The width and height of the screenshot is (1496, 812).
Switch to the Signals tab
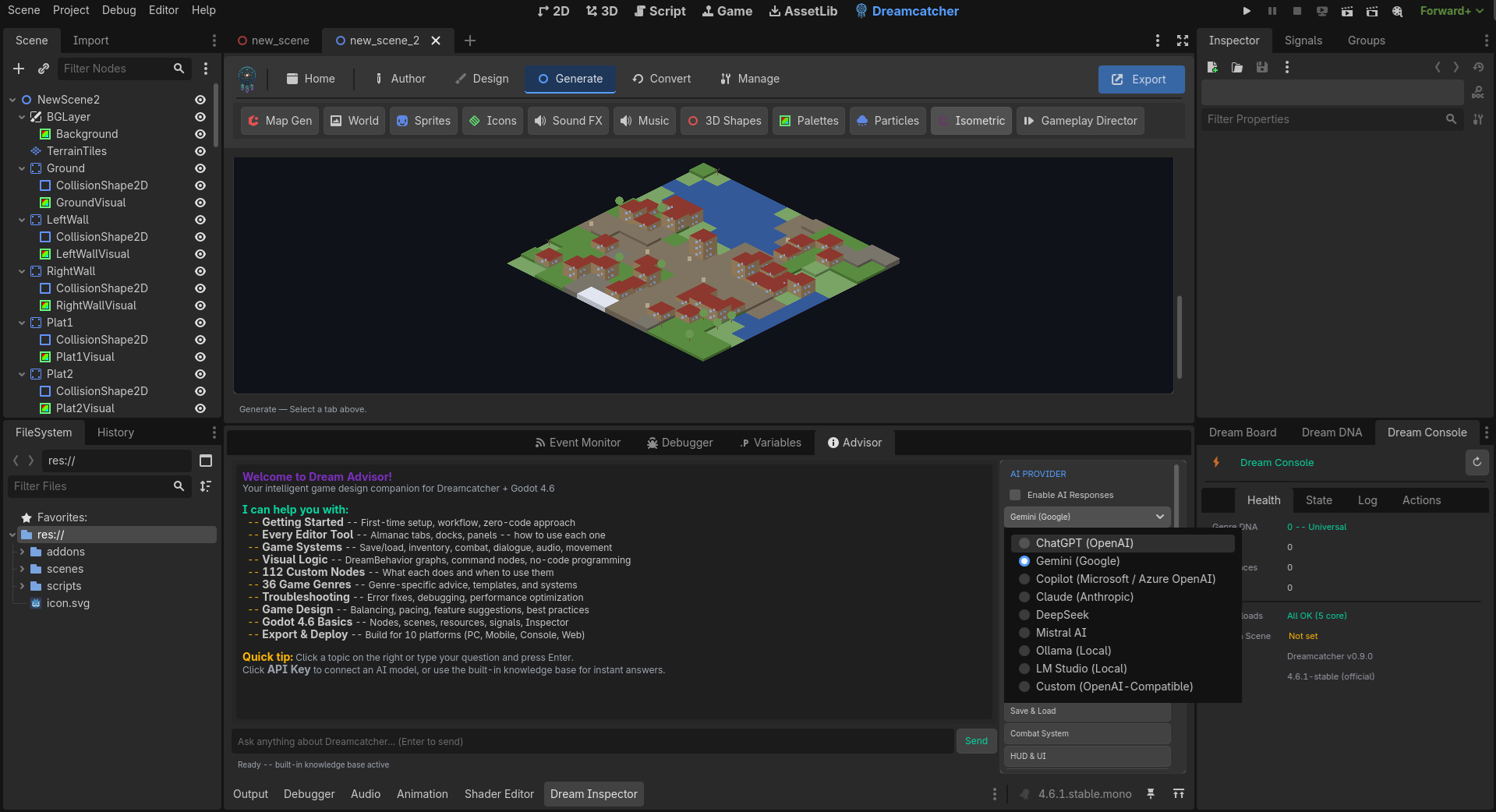tap(1303, 41)
